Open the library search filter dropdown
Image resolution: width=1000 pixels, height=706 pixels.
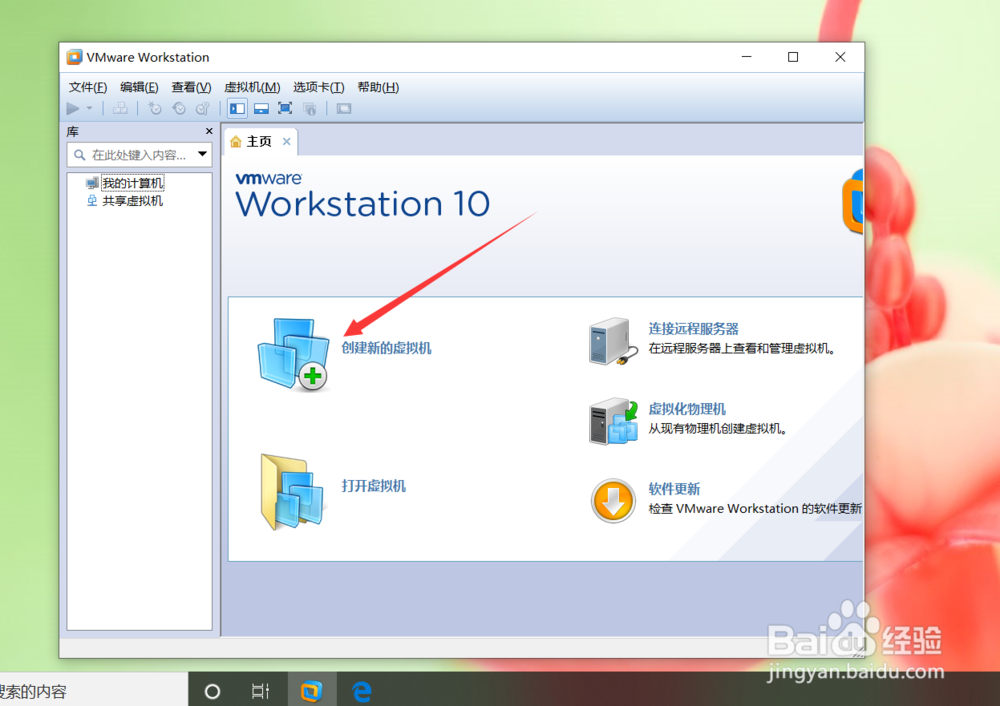pyautogui.click(x=202, y=155)
